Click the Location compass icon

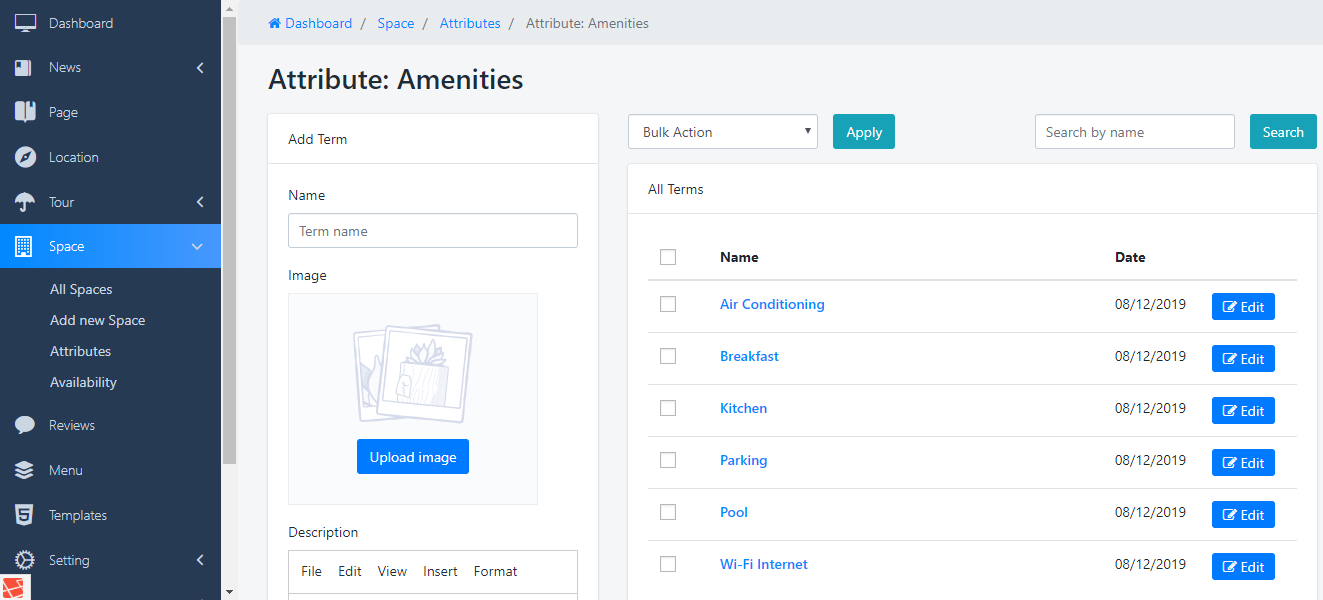[25, 157]
